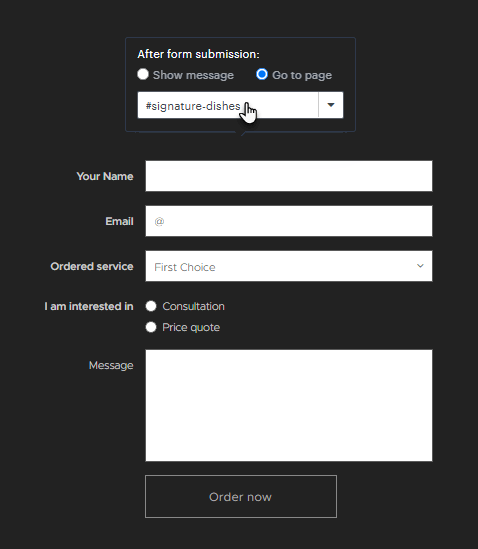The width and height of the screenshot is (478, 549).
Task: Select the Show message radio button
Action: pyautogui.click(x=143, y=74)
